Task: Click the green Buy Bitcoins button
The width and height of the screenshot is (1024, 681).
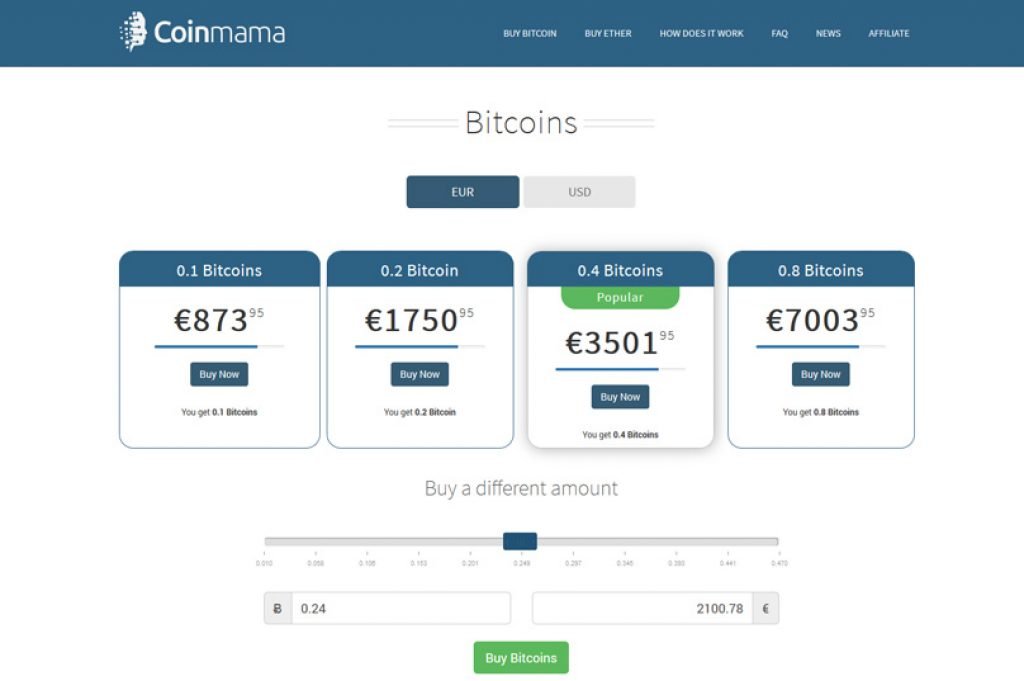Action: [x=521, y=657]
